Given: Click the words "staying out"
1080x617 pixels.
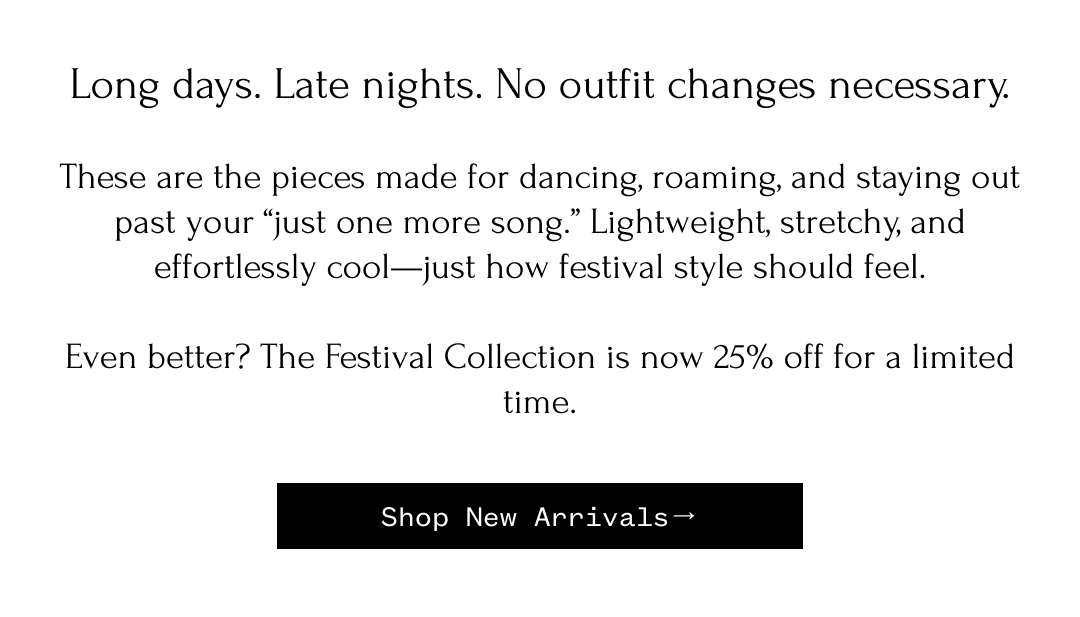Looking at the screenshot, I should coord(937,178).
